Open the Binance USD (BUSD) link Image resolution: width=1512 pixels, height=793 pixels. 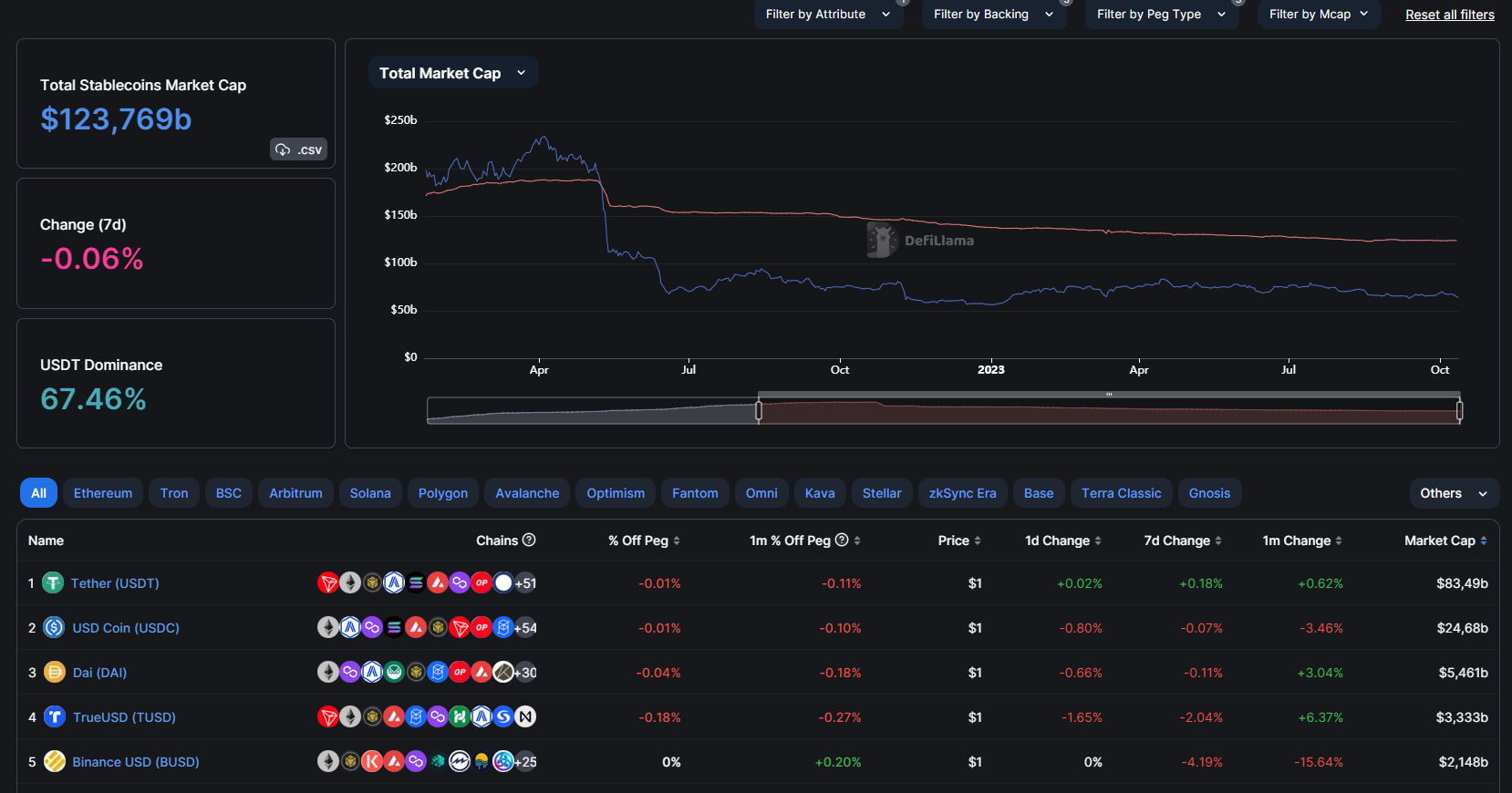click(136, 762)
